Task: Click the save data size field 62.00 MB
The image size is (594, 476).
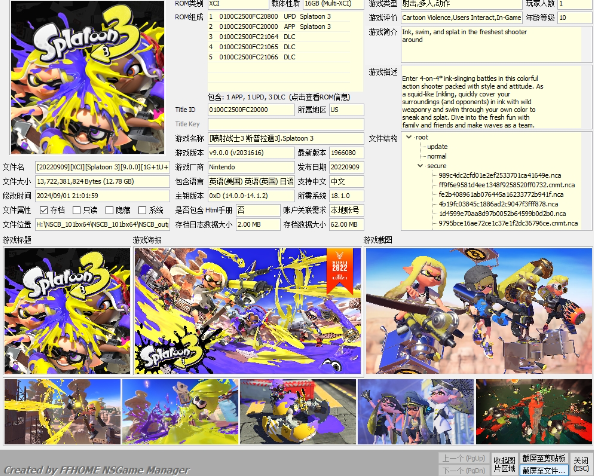Action: 347,225
